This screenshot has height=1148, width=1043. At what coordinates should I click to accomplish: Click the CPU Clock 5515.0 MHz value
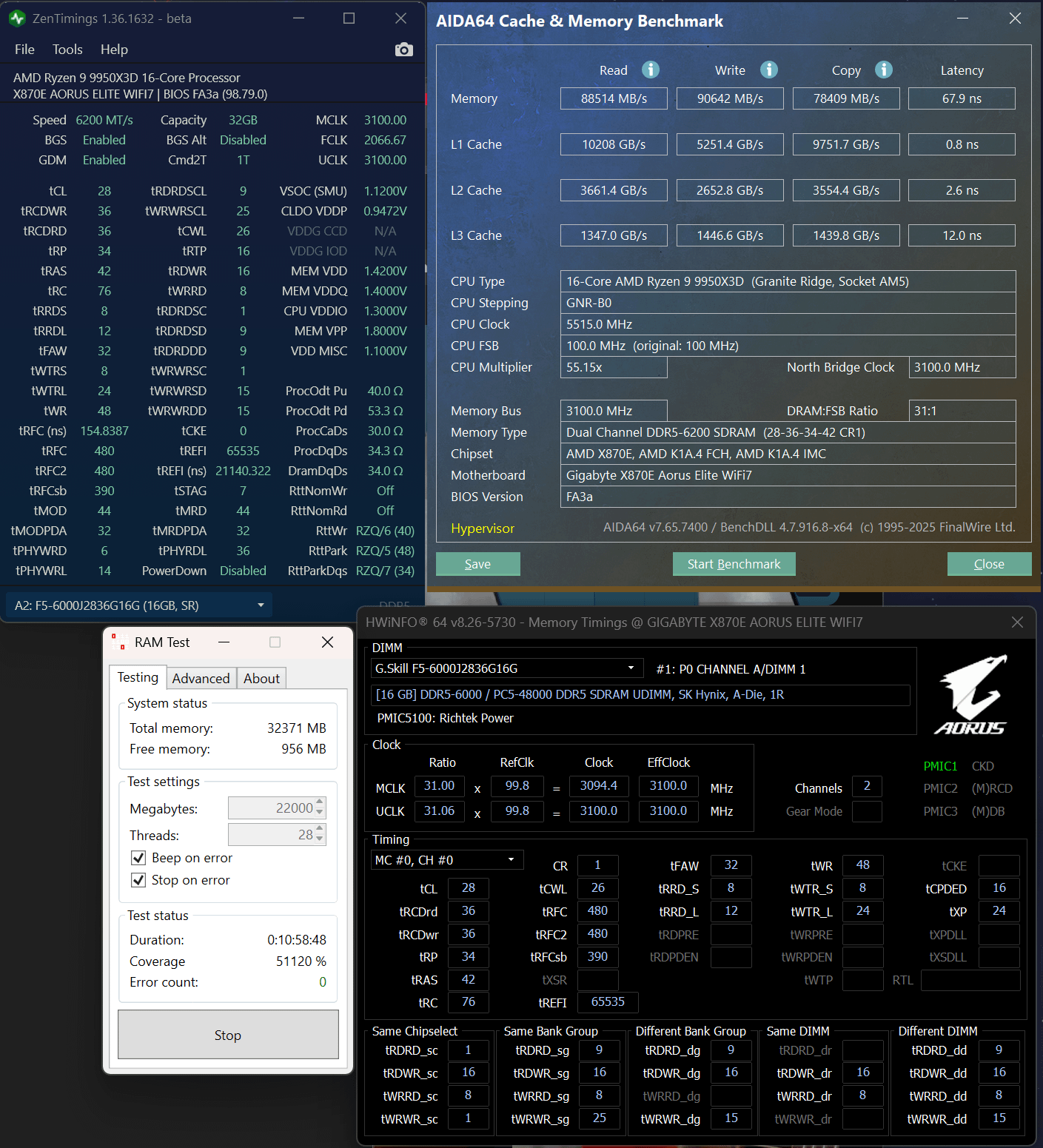click(x=788, y=324)
